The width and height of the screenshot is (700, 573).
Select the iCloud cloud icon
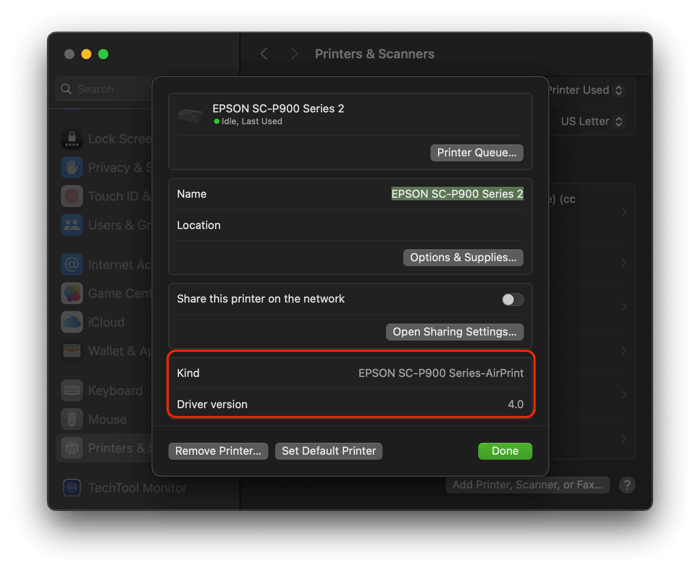[x=72, y=322]
